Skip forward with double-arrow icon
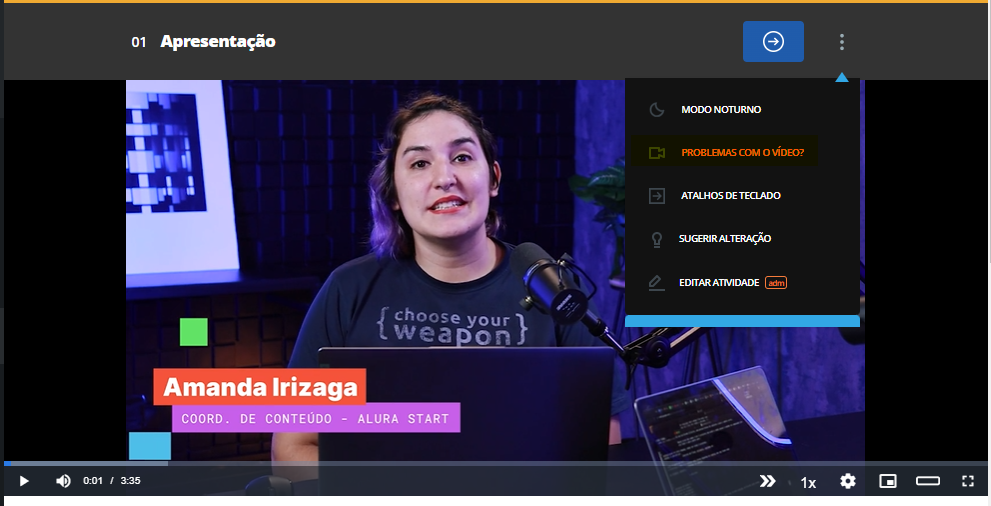 pos(767,481)
